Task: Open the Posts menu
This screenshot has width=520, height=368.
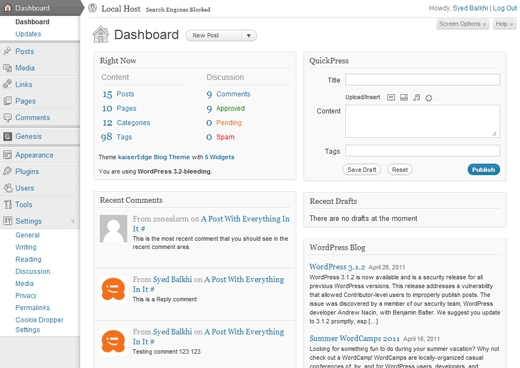Action: [25, 51]
